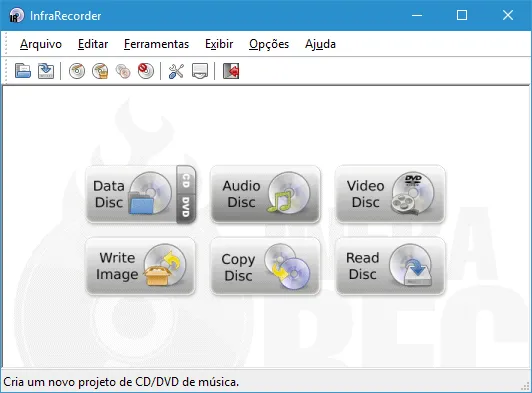Screen dimensions: 532x393
Task: Open configuration via the wrench and scissors icon
Action: tap(176, 71)
